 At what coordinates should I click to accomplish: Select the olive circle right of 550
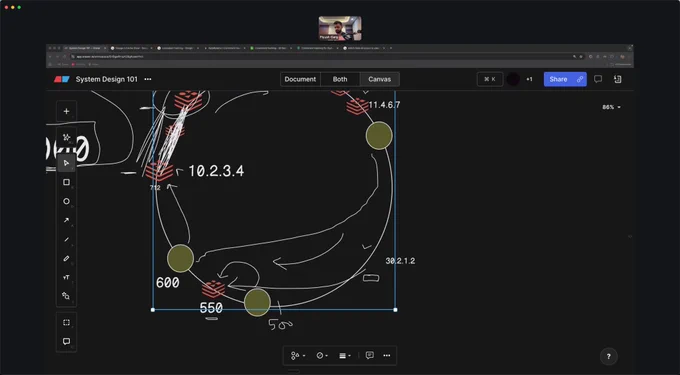(257, 302)
